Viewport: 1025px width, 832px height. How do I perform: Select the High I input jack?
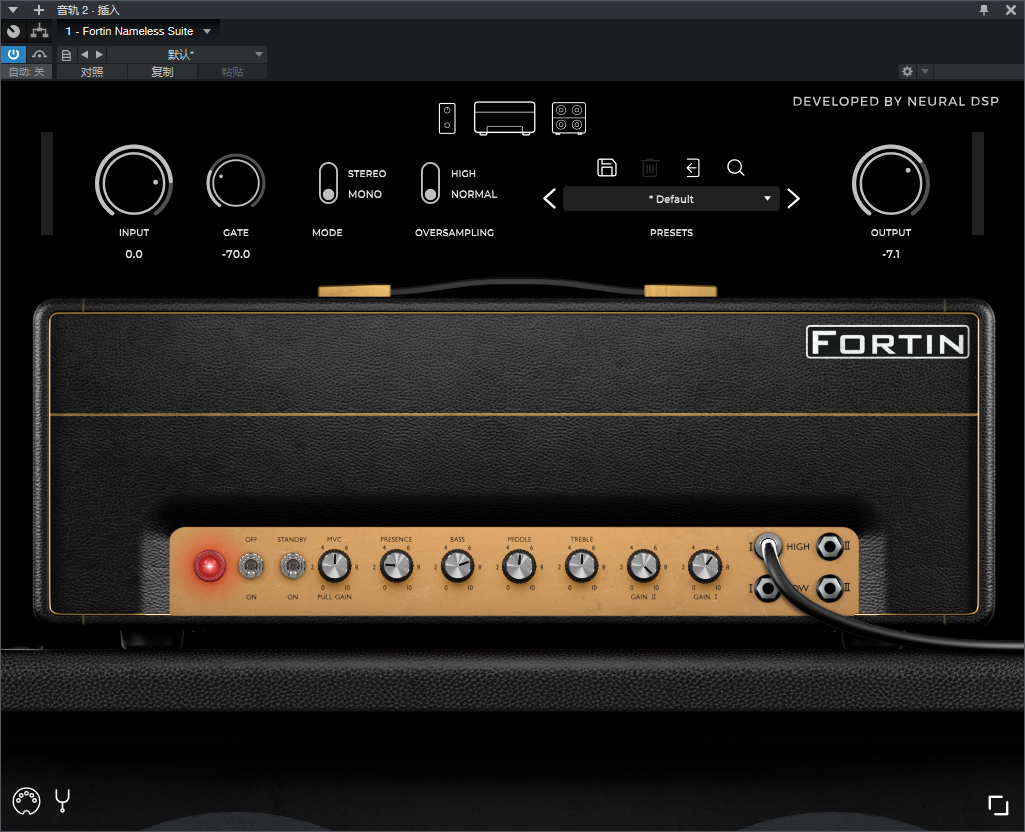coord(768,546)
